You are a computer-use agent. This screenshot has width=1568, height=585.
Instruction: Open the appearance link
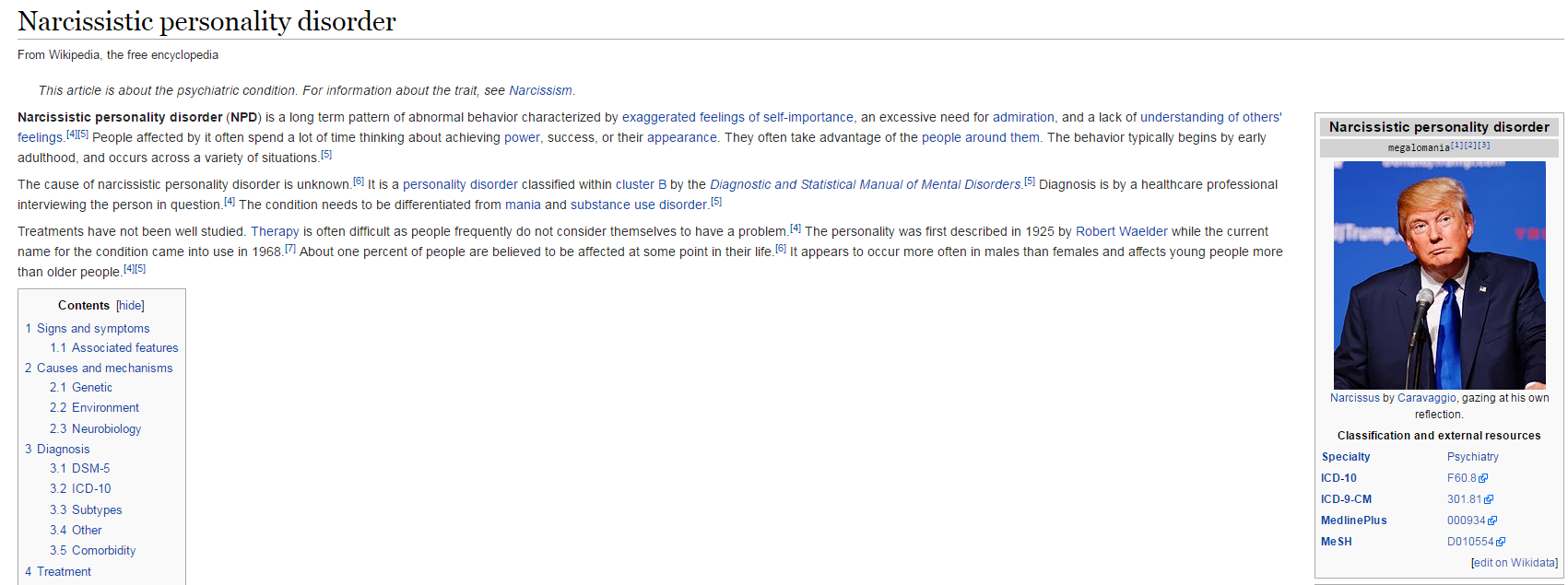click(682, 137)
